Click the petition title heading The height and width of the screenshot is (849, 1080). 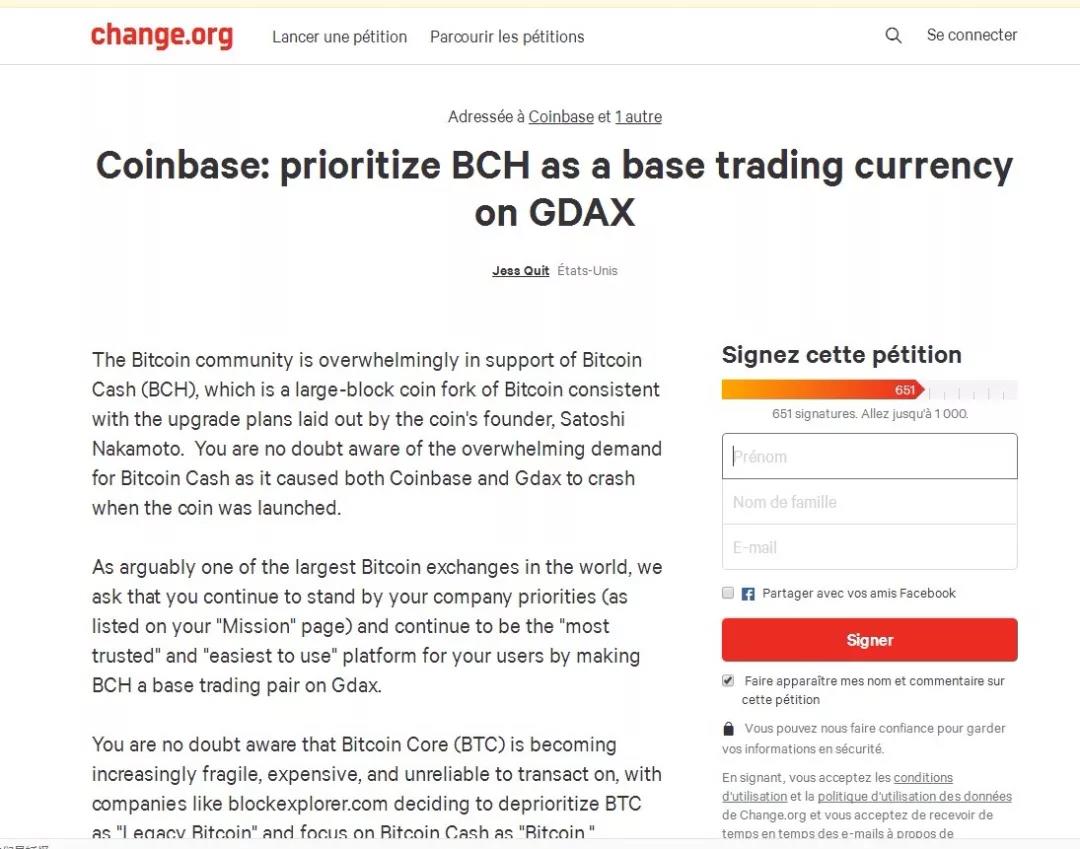click(x=554, y=188)
